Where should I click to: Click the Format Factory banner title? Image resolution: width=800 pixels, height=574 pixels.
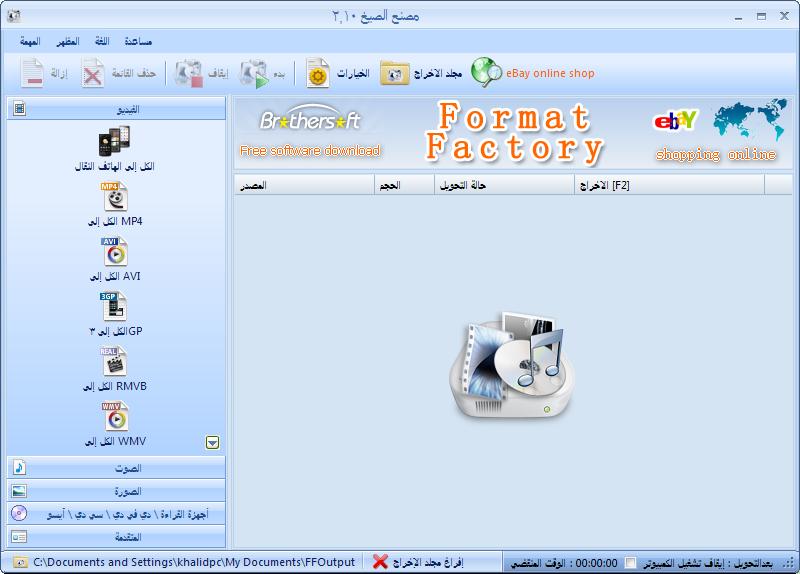click(514, 133)
